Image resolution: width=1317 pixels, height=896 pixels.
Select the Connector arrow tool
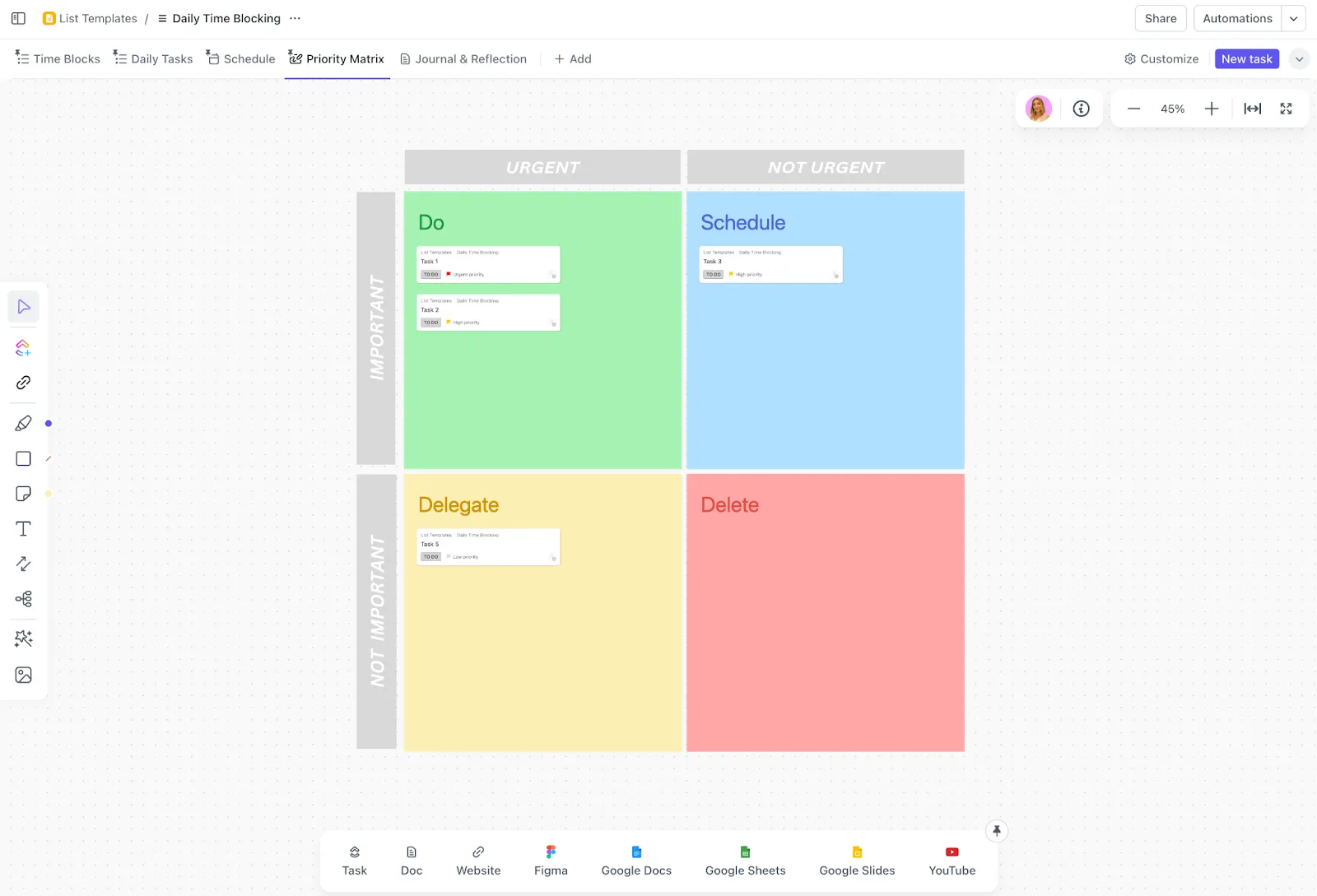pyautogui.click(x=23, y=564)
